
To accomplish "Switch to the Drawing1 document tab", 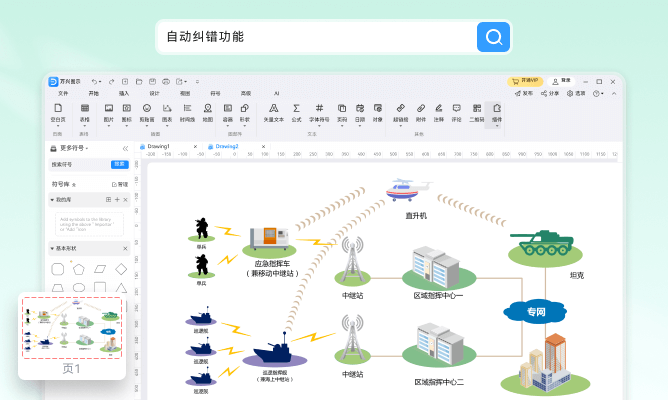I will click(160, 146).
